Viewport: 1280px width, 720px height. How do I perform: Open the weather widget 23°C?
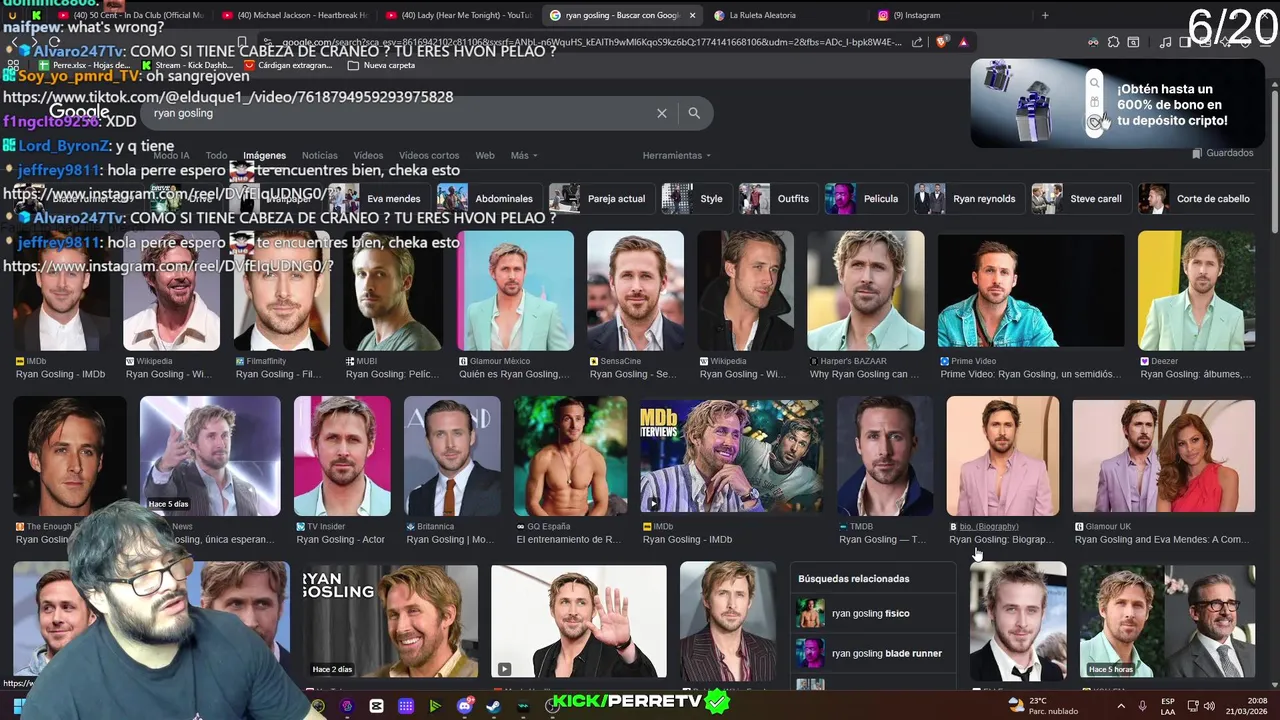click(x=1041, y=706)
